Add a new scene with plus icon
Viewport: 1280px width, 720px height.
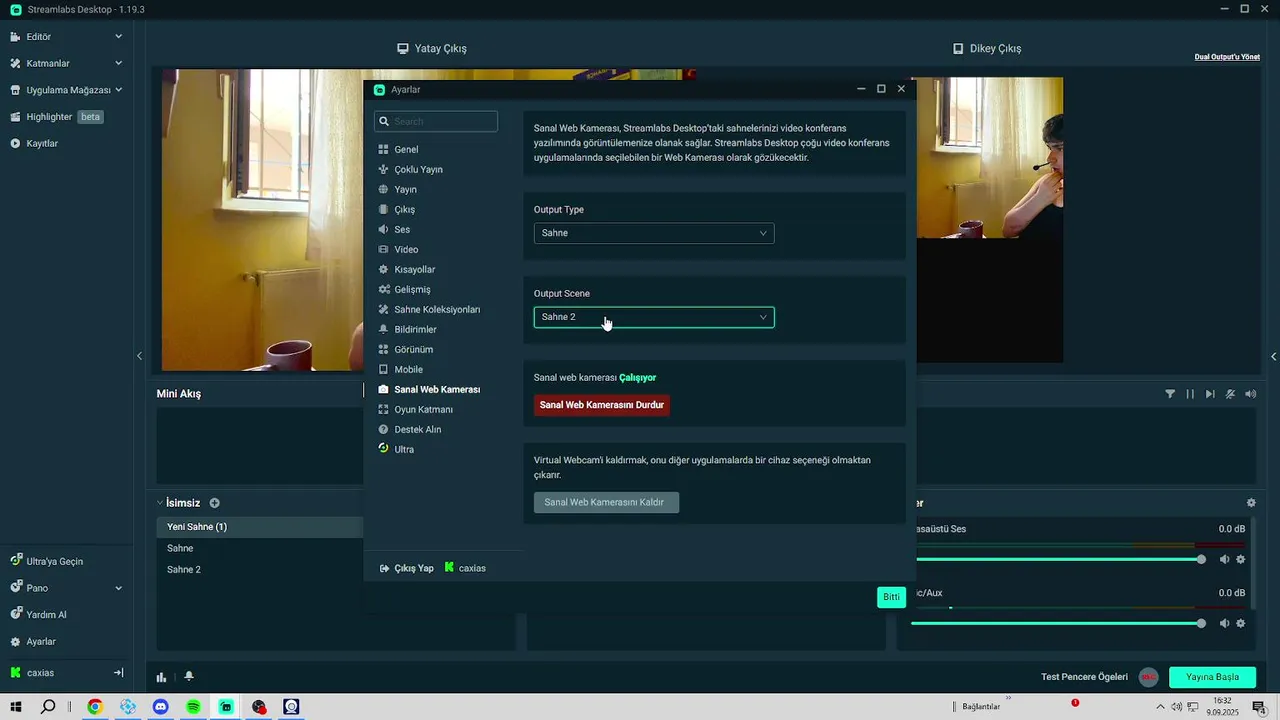tap(214, 503)
